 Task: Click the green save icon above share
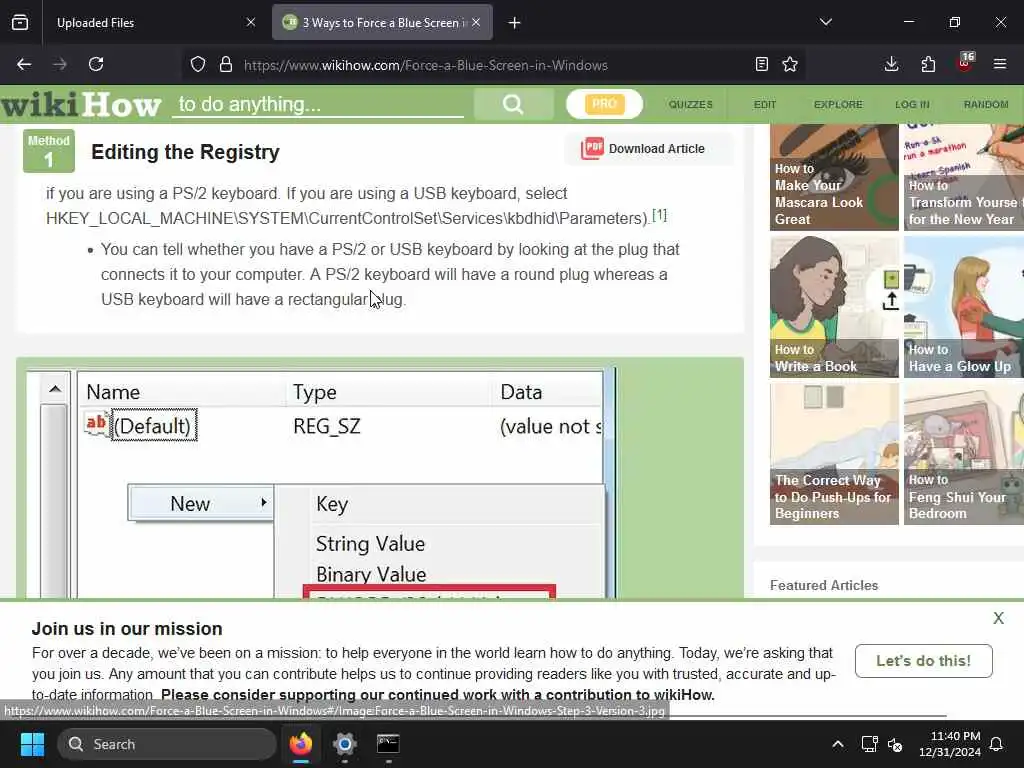click(x=891, y=280)
